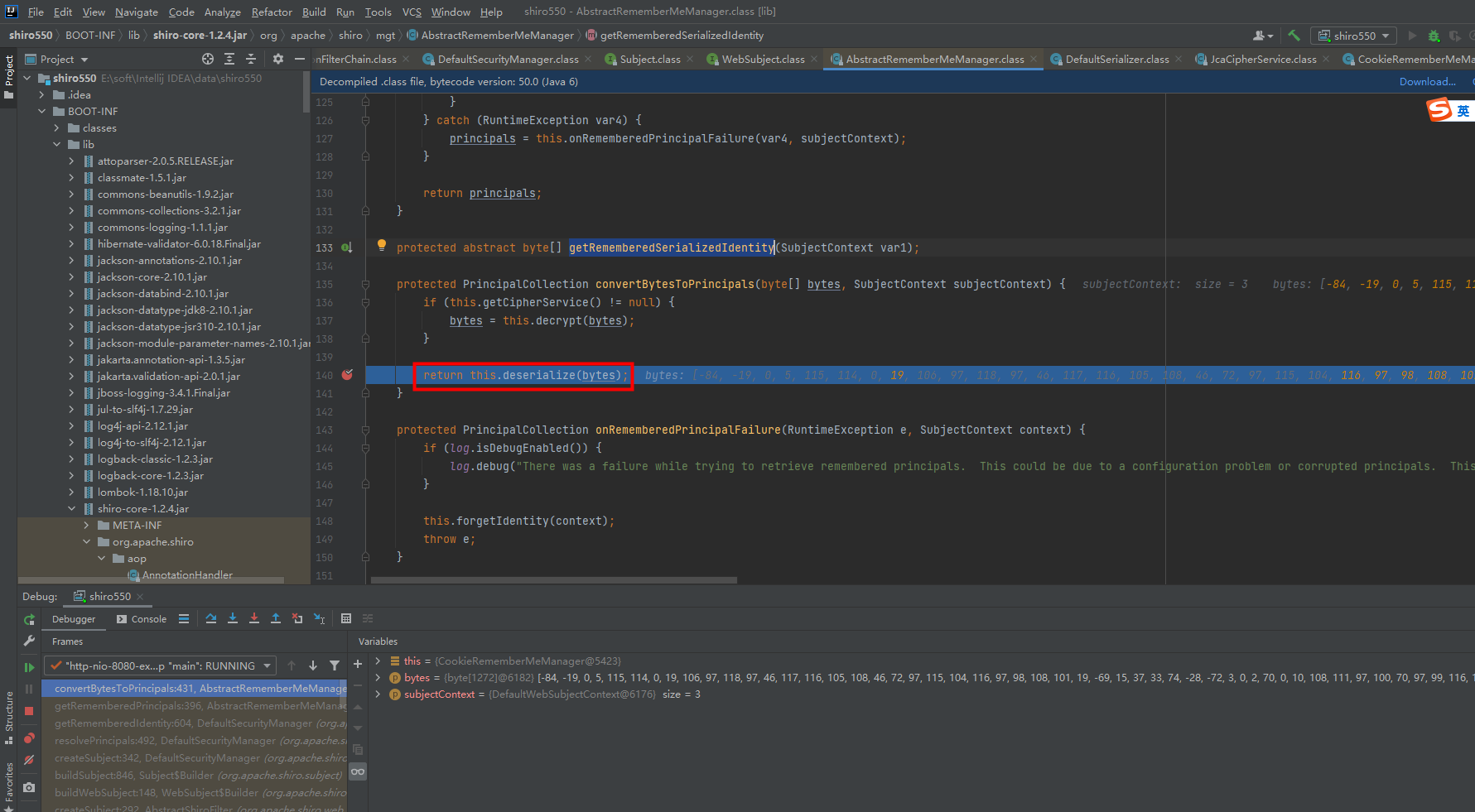Select getRememberedPrincipals:396 stack frame

tap(200, 705)
